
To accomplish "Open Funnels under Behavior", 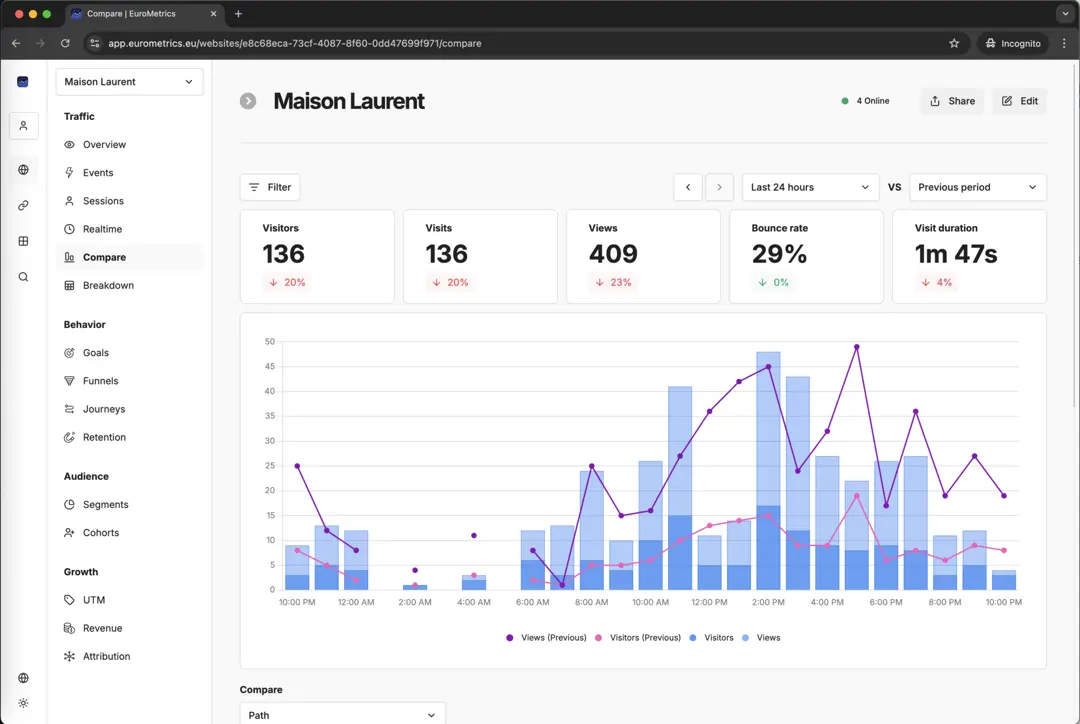I will pyautogui.click(x=129, y=381).
